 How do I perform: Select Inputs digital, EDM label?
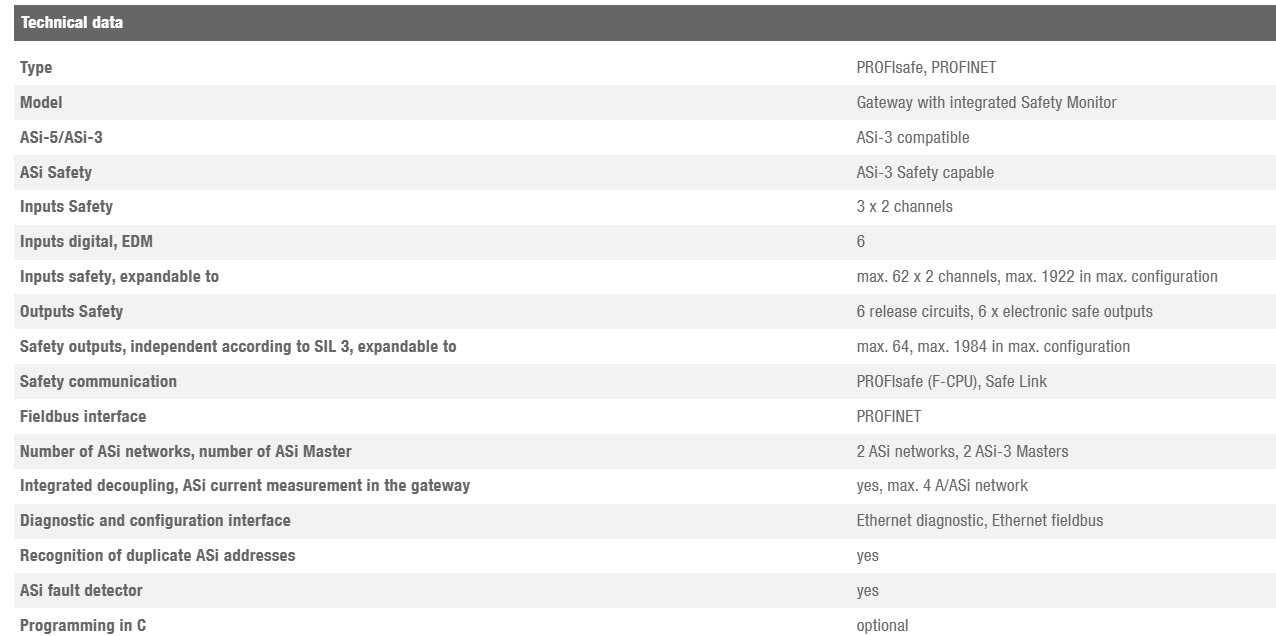coord(86,242)
